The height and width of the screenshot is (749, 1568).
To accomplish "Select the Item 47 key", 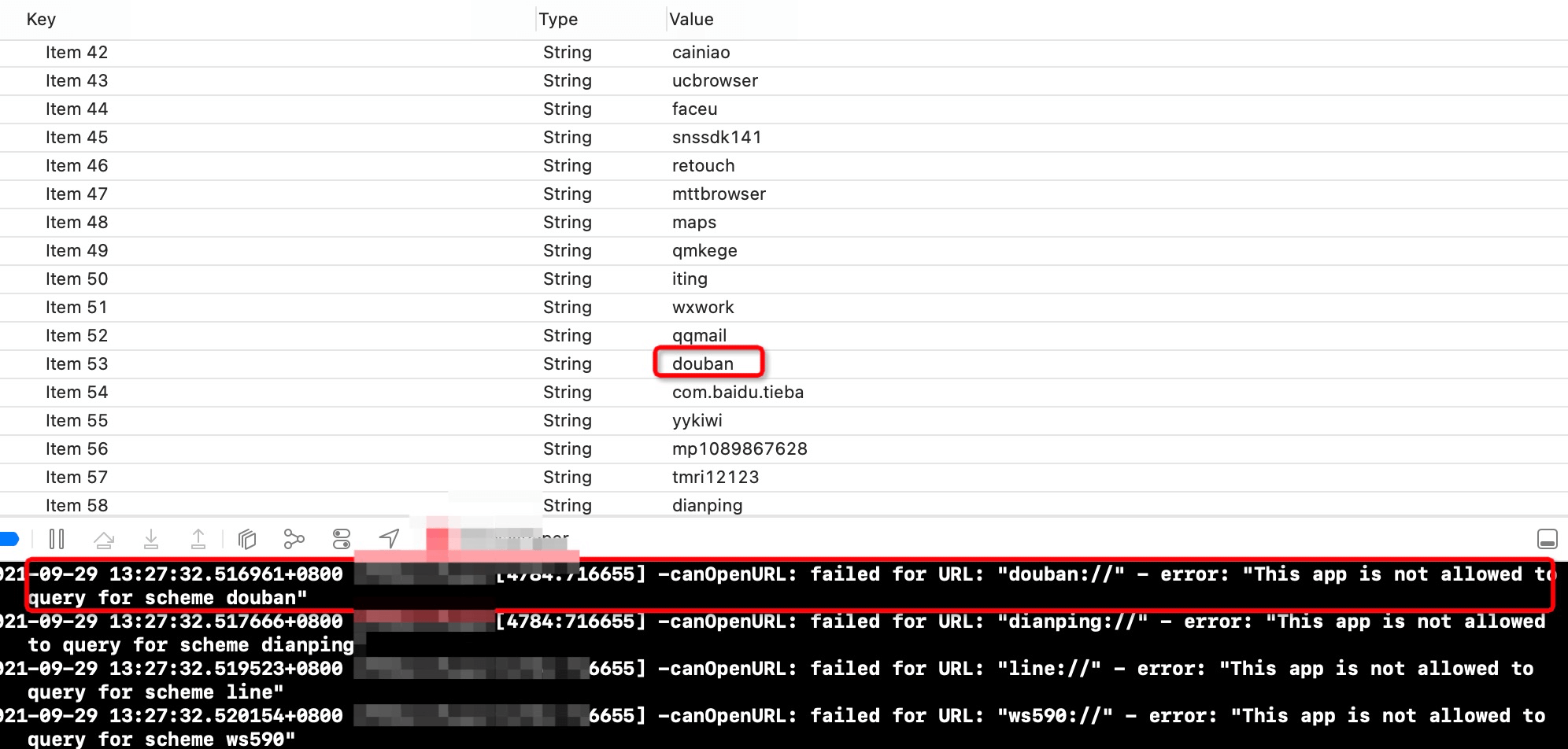I will point(76,194).
